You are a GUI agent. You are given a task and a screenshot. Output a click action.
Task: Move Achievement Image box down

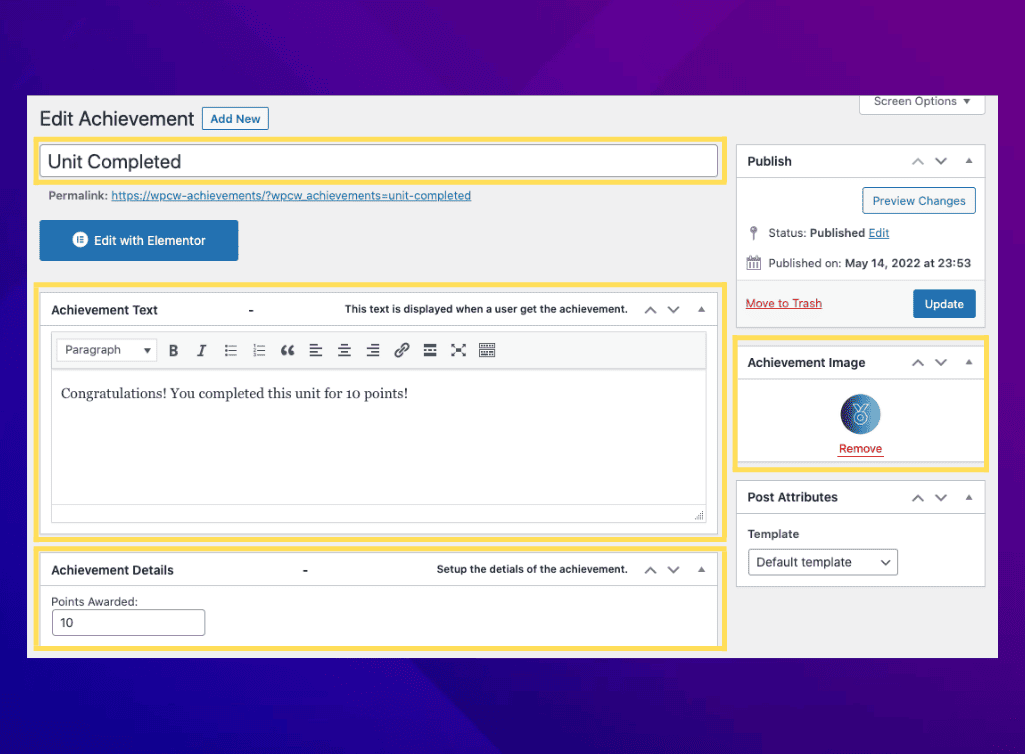coord(941,363)
